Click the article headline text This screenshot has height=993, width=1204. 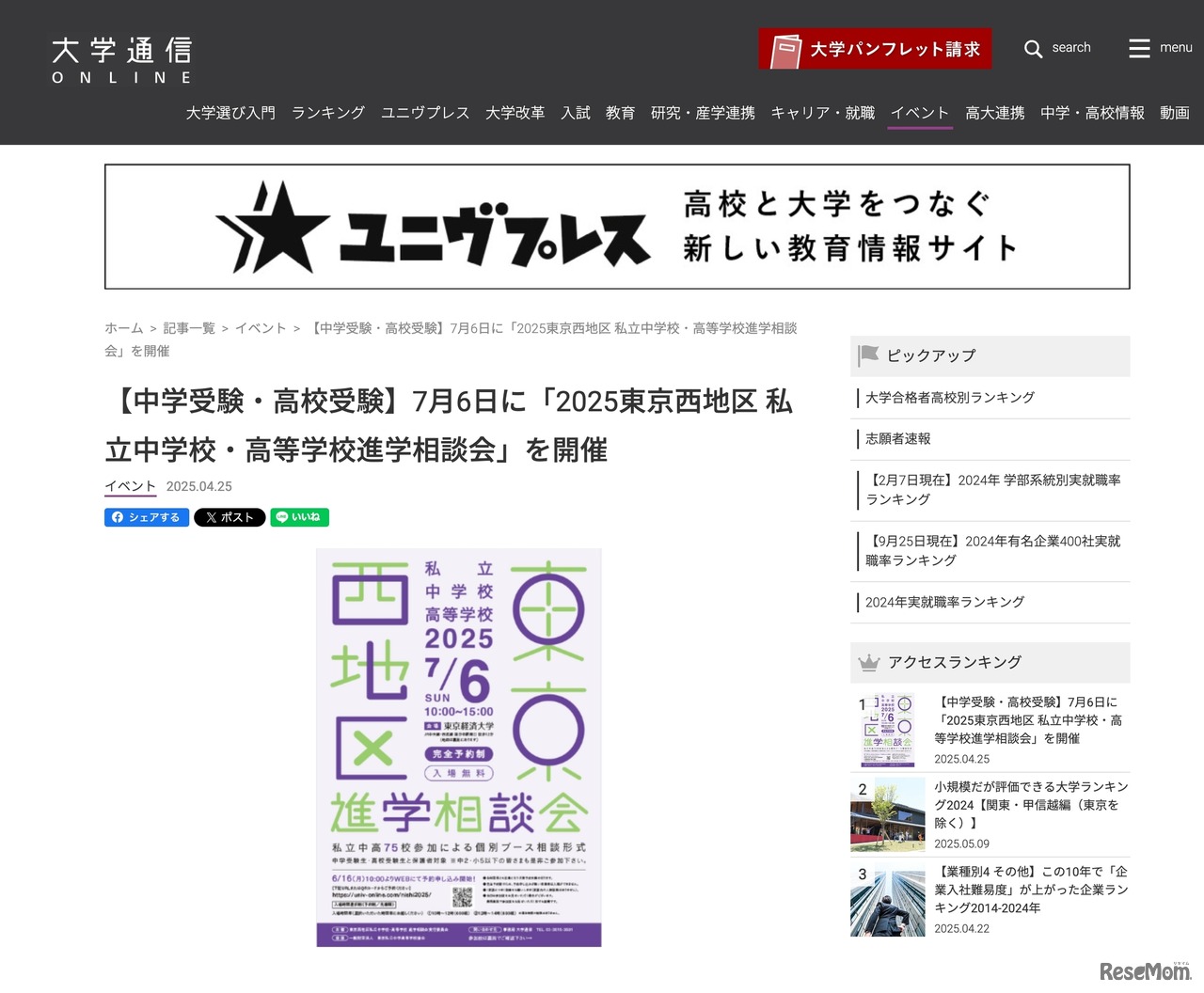click(451, 426)
